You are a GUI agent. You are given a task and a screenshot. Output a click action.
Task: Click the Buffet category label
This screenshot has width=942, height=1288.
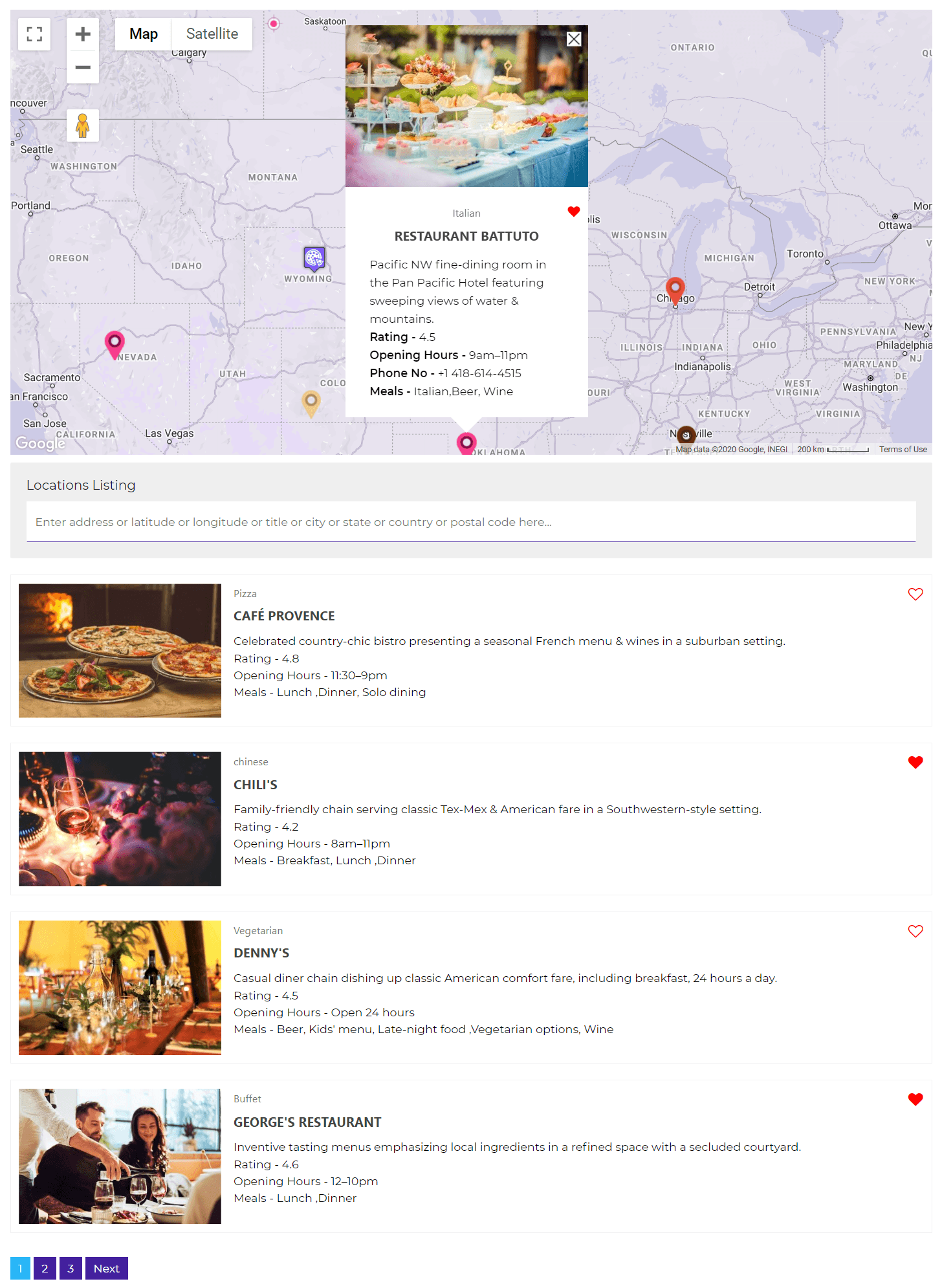[x=247, y=1099]
